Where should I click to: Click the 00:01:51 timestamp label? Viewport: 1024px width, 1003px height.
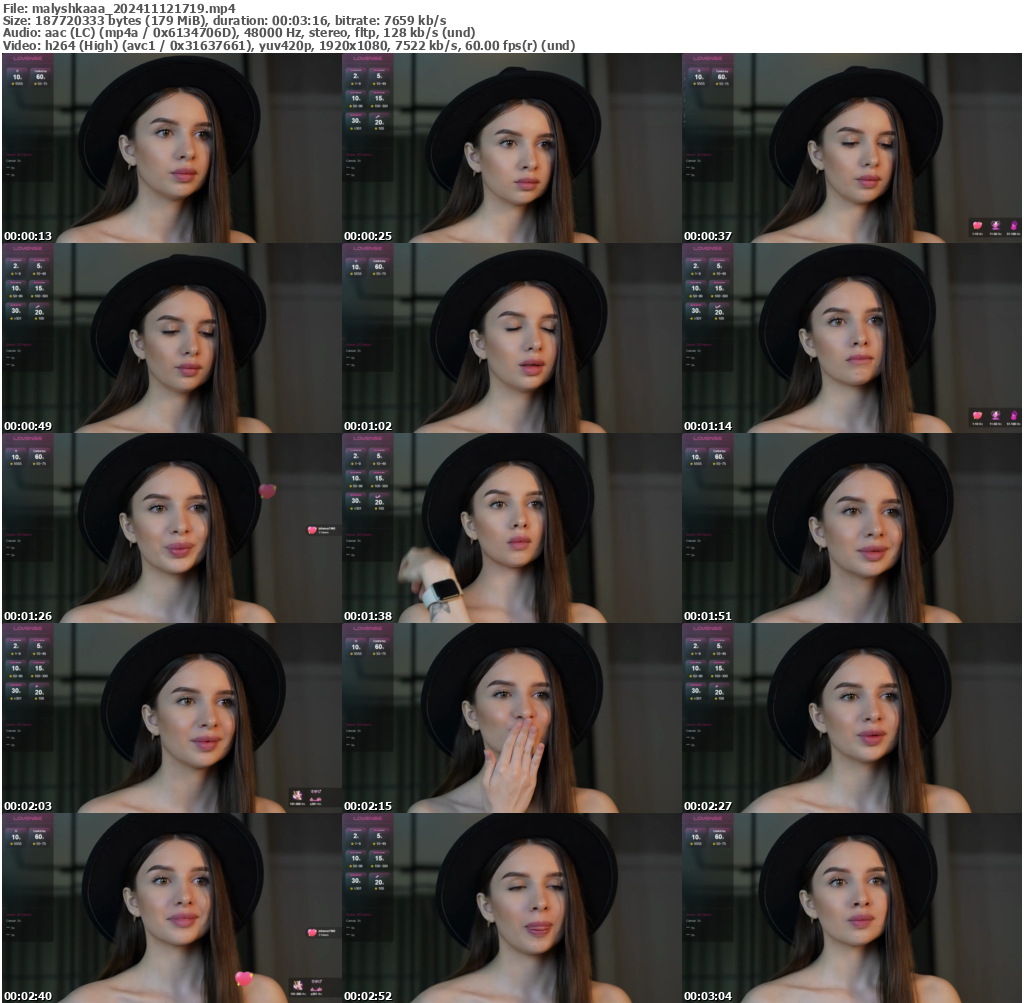pos(707,616)
